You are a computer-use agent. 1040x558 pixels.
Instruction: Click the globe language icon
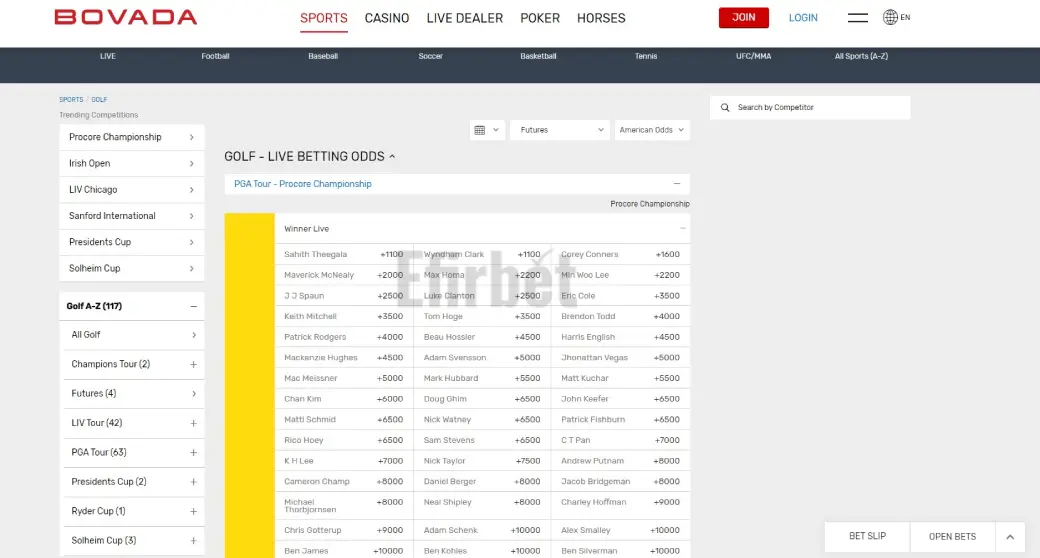pos(890,17)
